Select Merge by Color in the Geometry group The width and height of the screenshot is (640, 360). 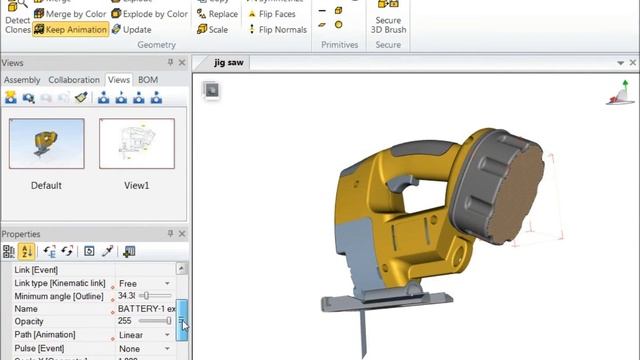(x=70, y=14)
